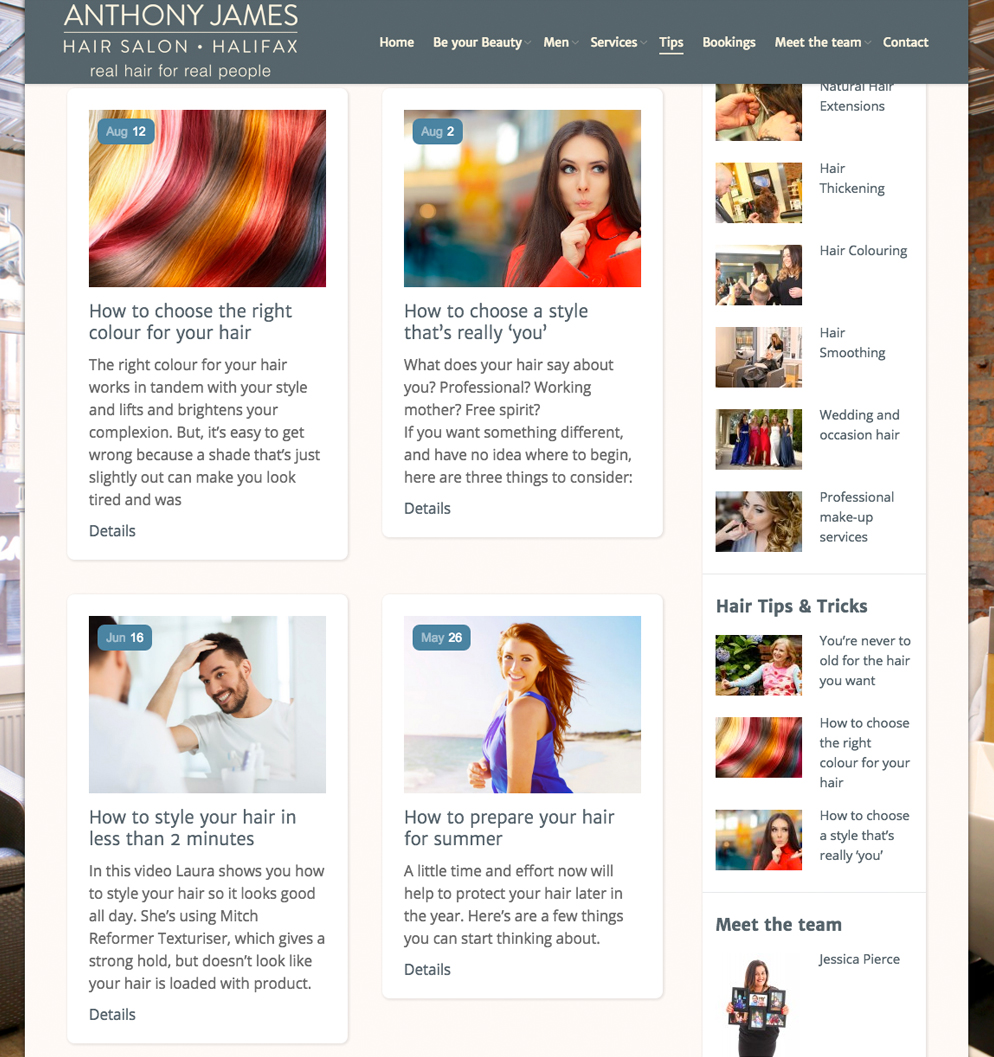Open the woman on beach article image

pyautogui.click(x=522, y=704)
